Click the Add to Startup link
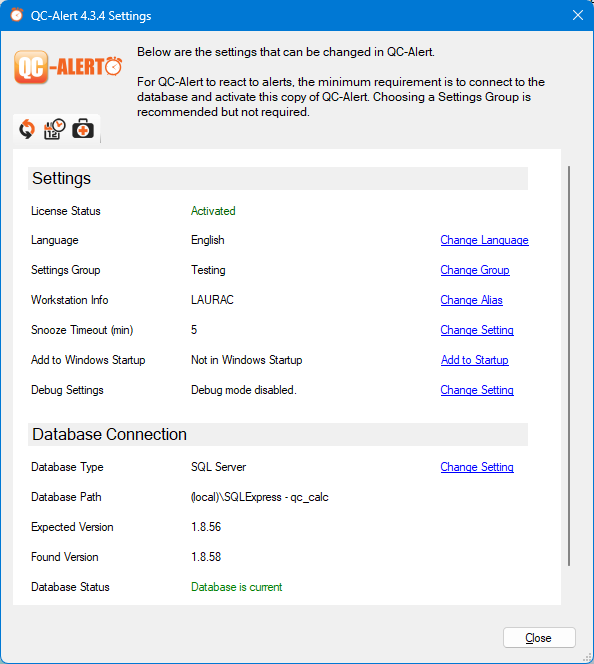The height and width of the screenshot is (664, 594). pyautogui.click(x=475, y=360)
